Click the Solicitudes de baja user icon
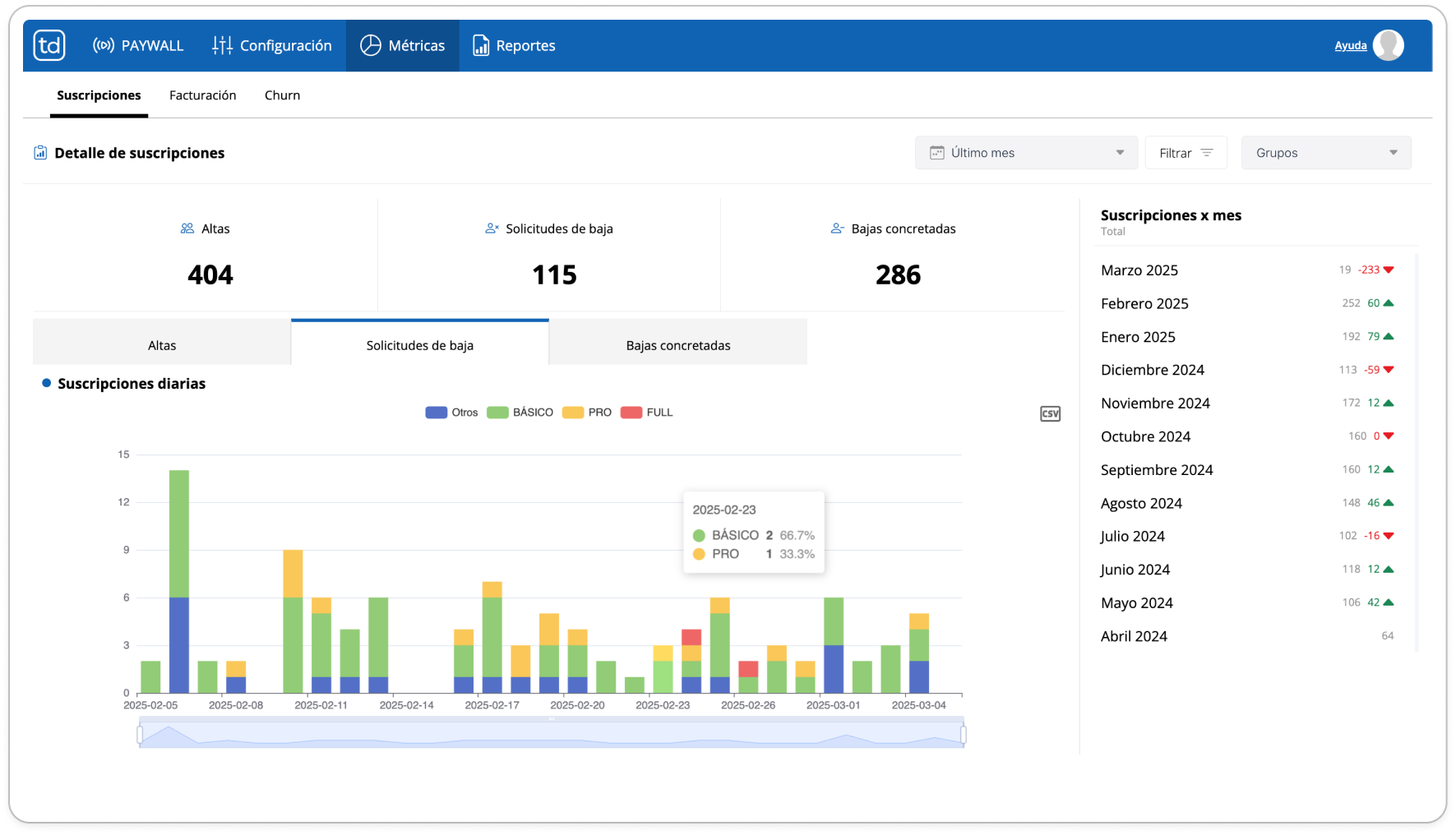 coord(492,228)
